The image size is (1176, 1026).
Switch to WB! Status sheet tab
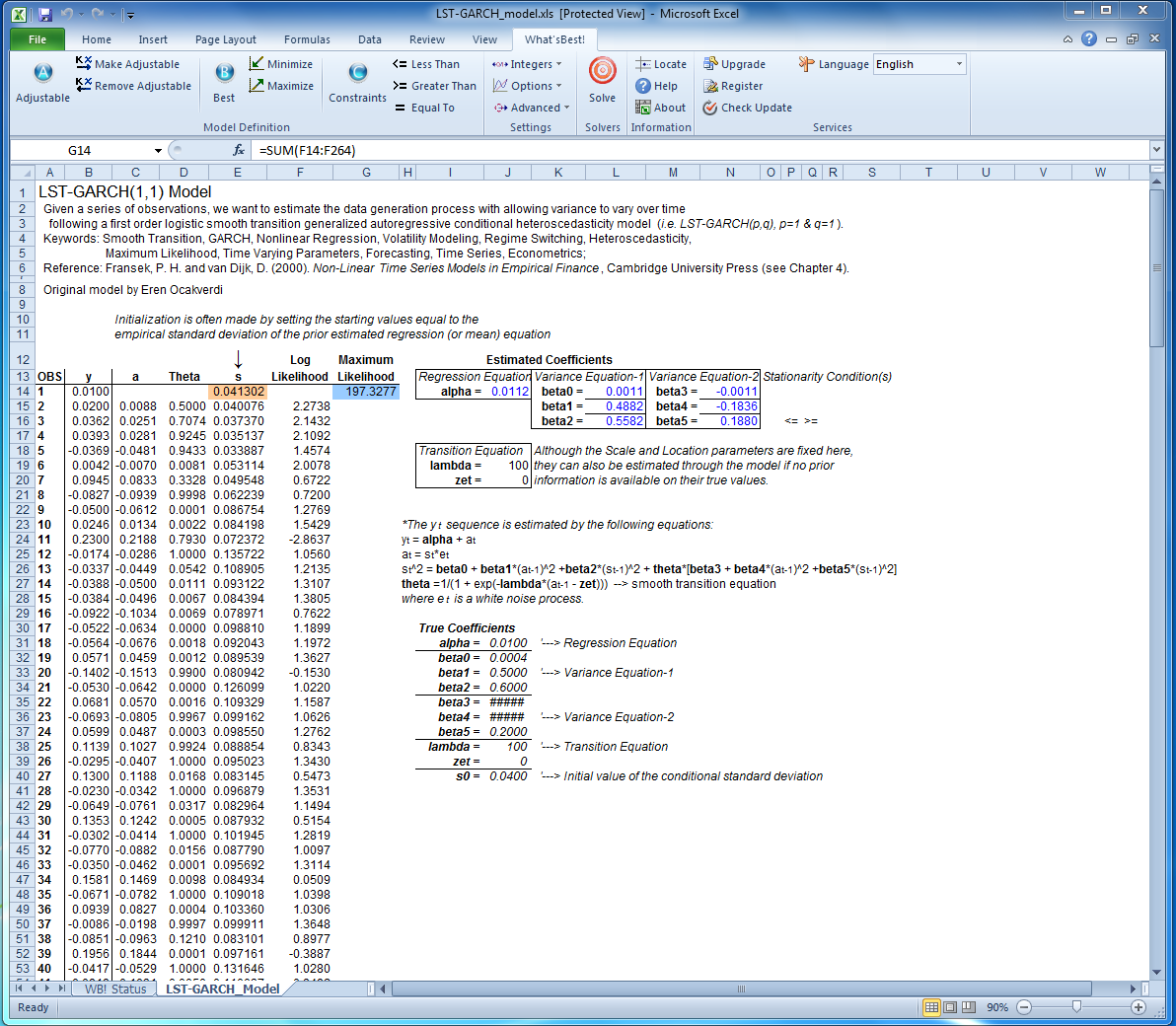pos(114,989)
